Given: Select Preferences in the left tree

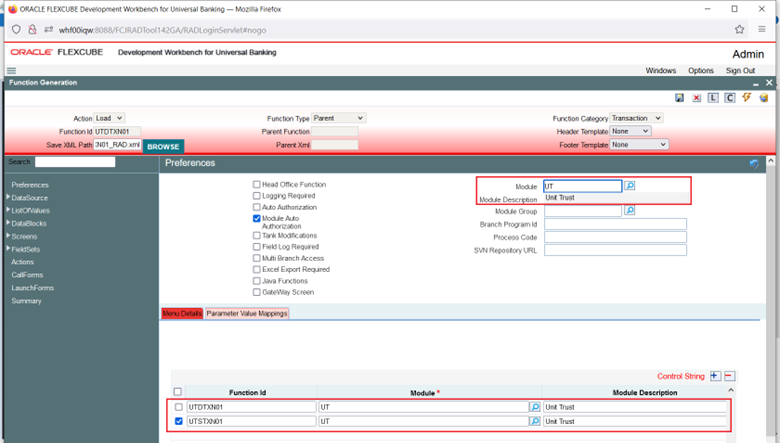Looking at the screenshot, I should coord(30,185).
